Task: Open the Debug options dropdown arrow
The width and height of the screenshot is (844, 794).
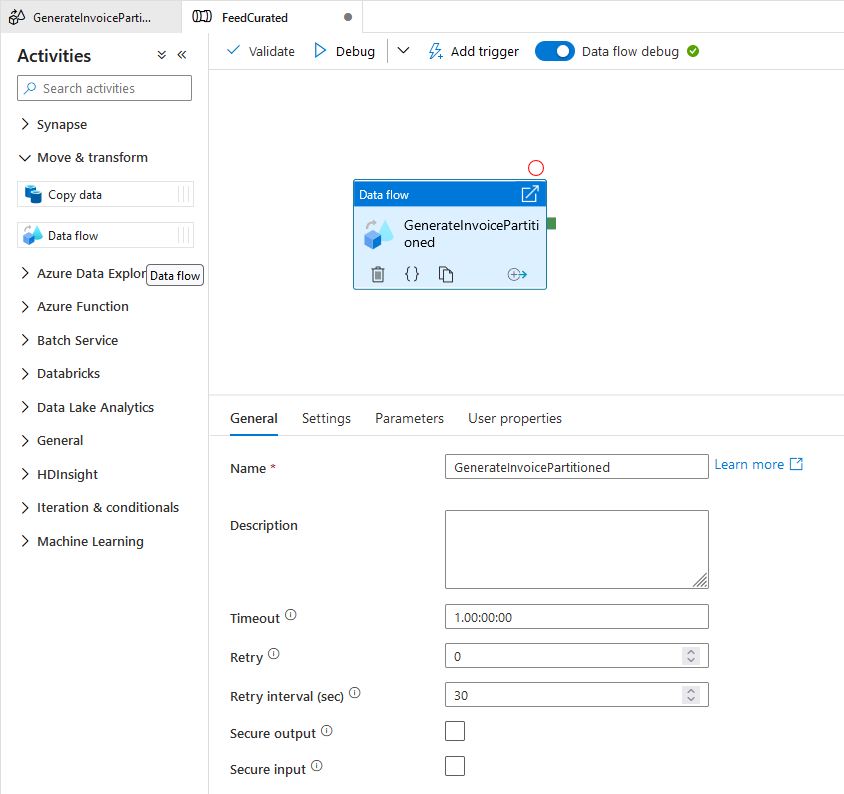Action: click(x=403, y=51)
